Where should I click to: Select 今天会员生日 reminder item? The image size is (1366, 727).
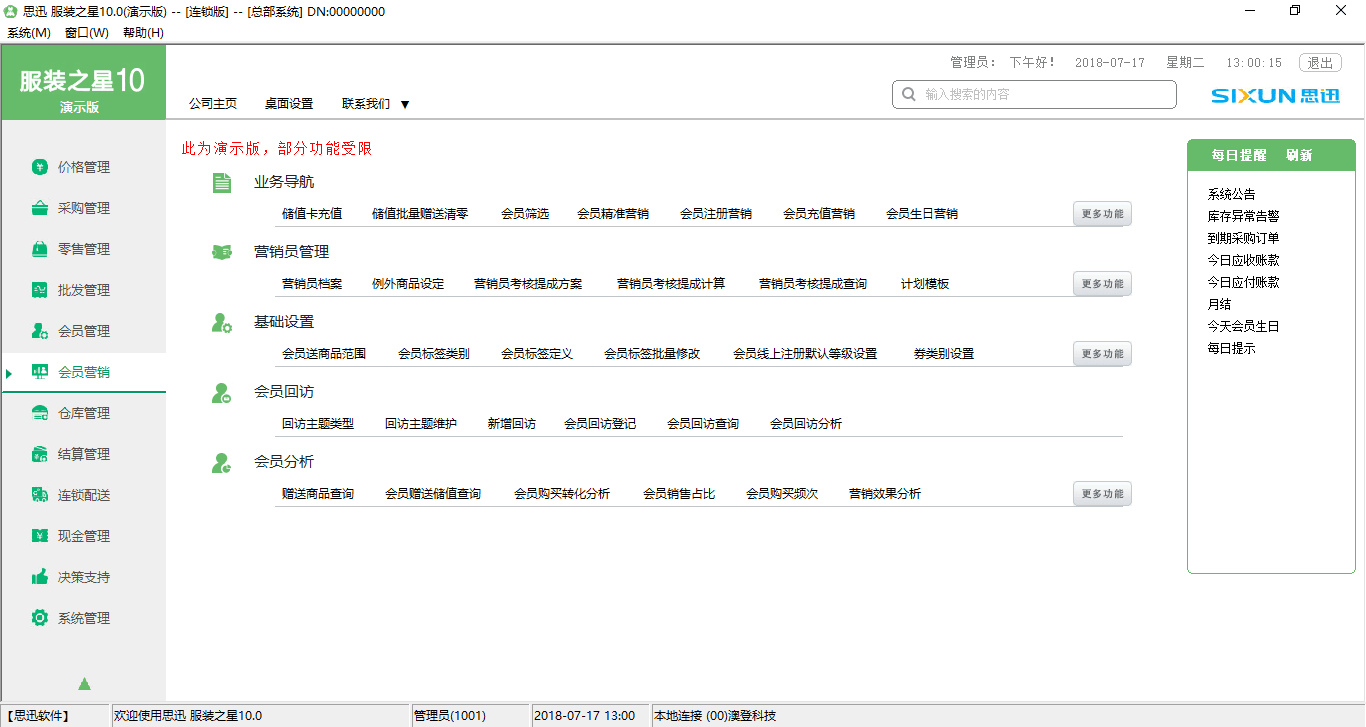pos(1243,326)
